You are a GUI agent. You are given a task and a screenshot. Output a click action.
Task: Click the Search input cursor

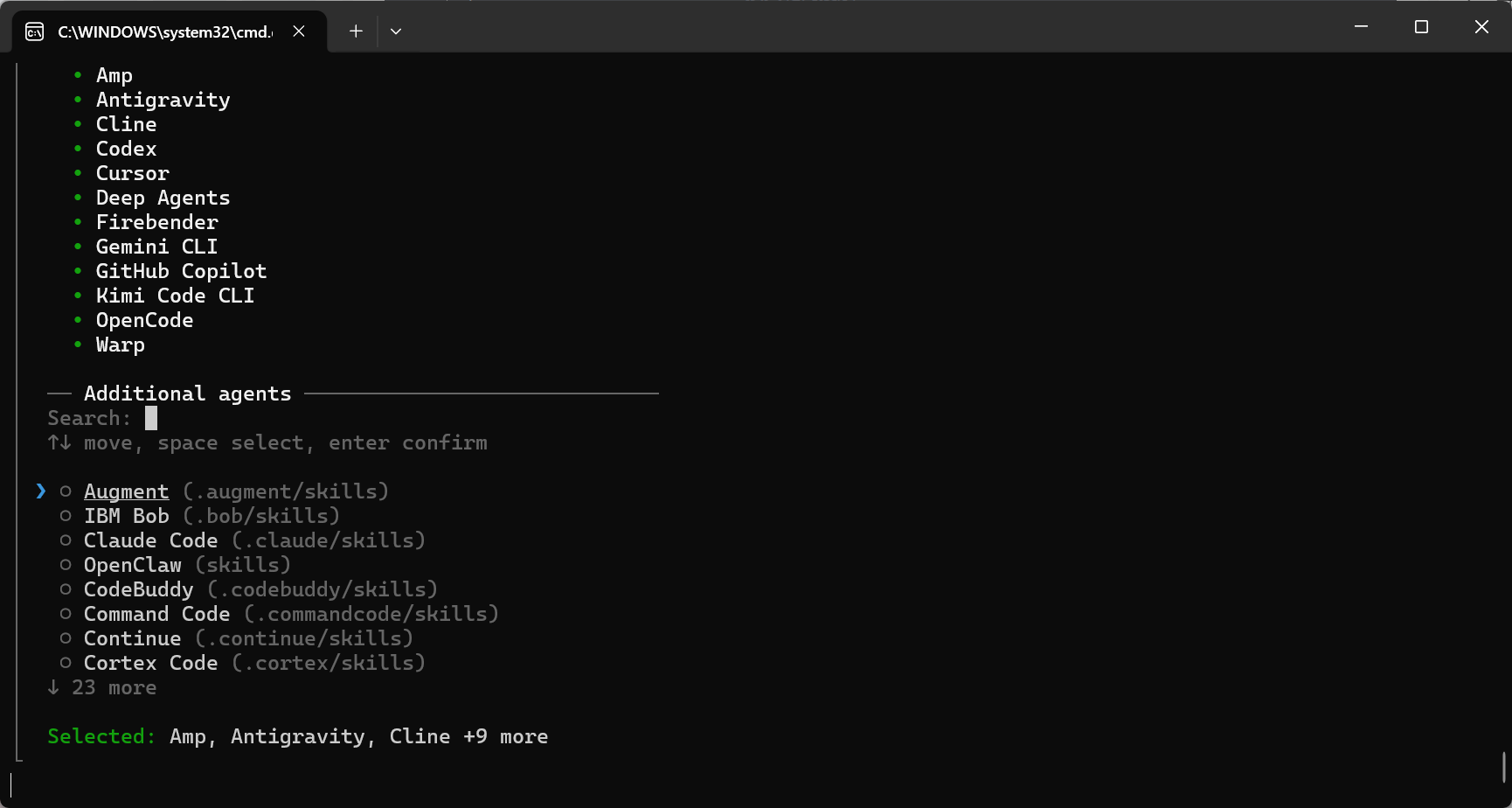point(151,418)
